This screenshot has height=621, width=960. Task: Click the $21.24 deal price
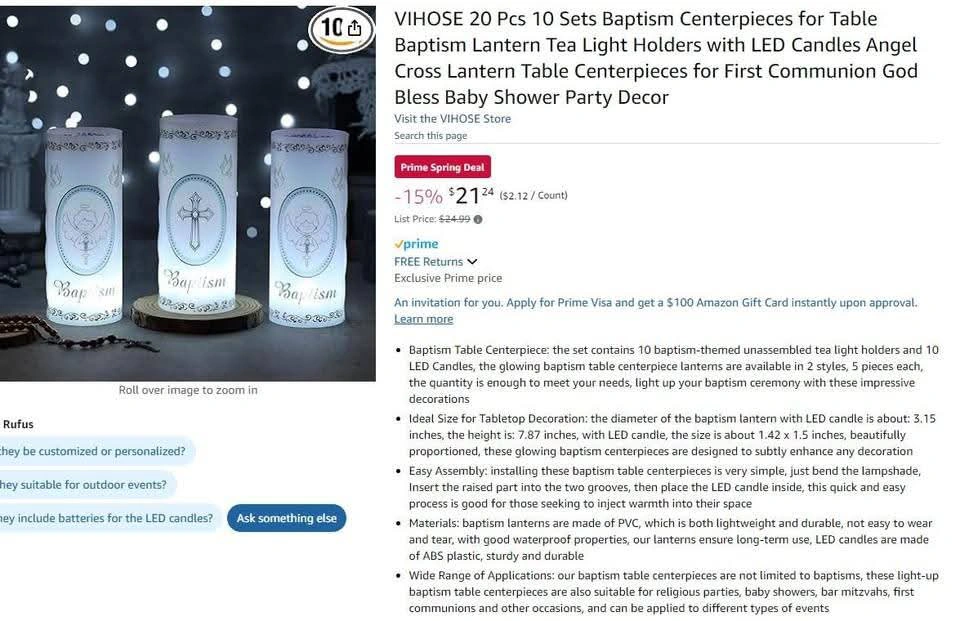click(471, 196)
